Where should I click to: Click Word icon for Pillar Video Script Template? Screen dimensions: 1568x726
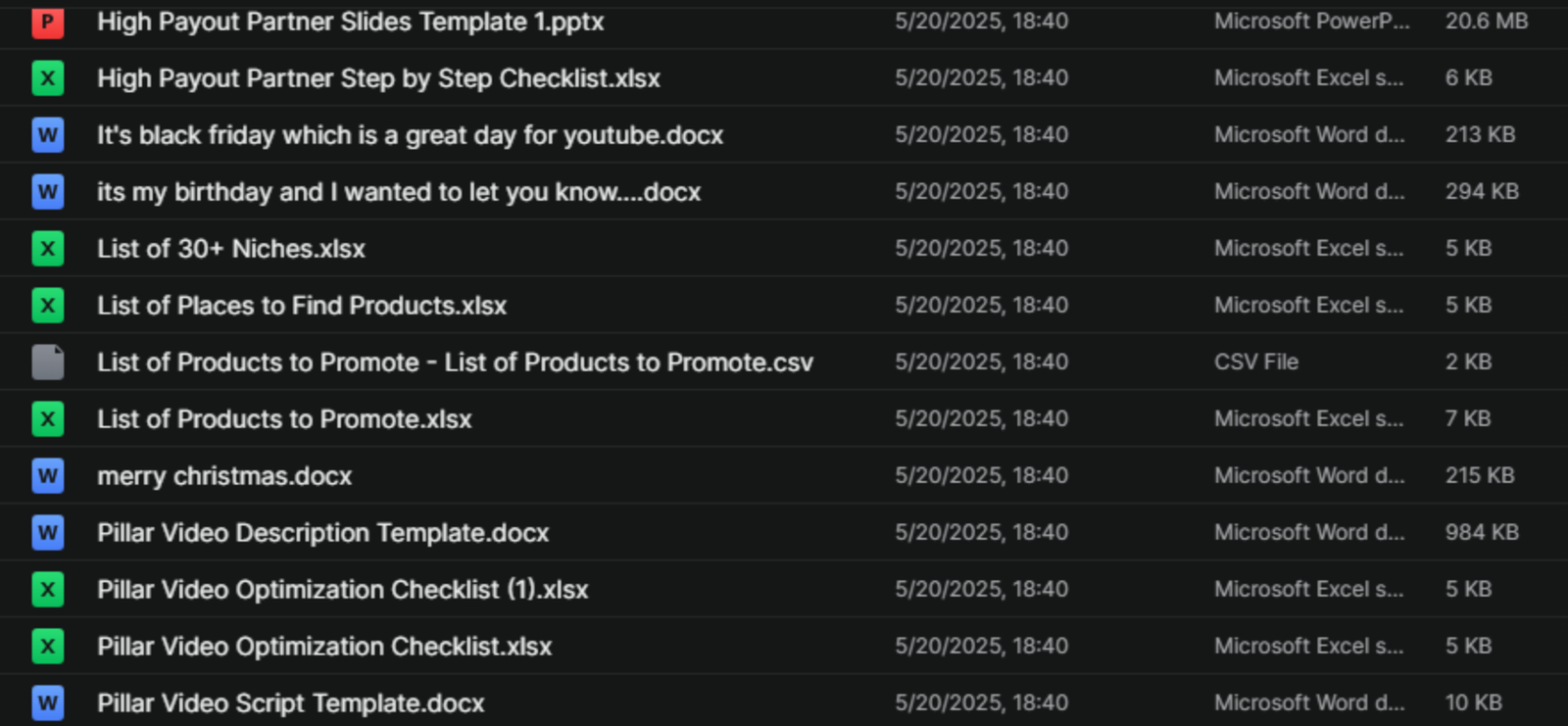click(x=47, y=703)
